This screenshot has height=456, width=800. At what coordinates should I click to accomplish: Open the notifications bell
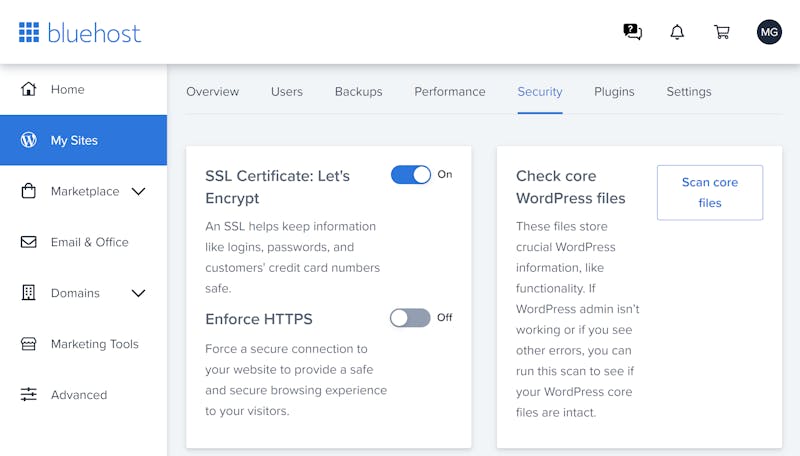677,32
